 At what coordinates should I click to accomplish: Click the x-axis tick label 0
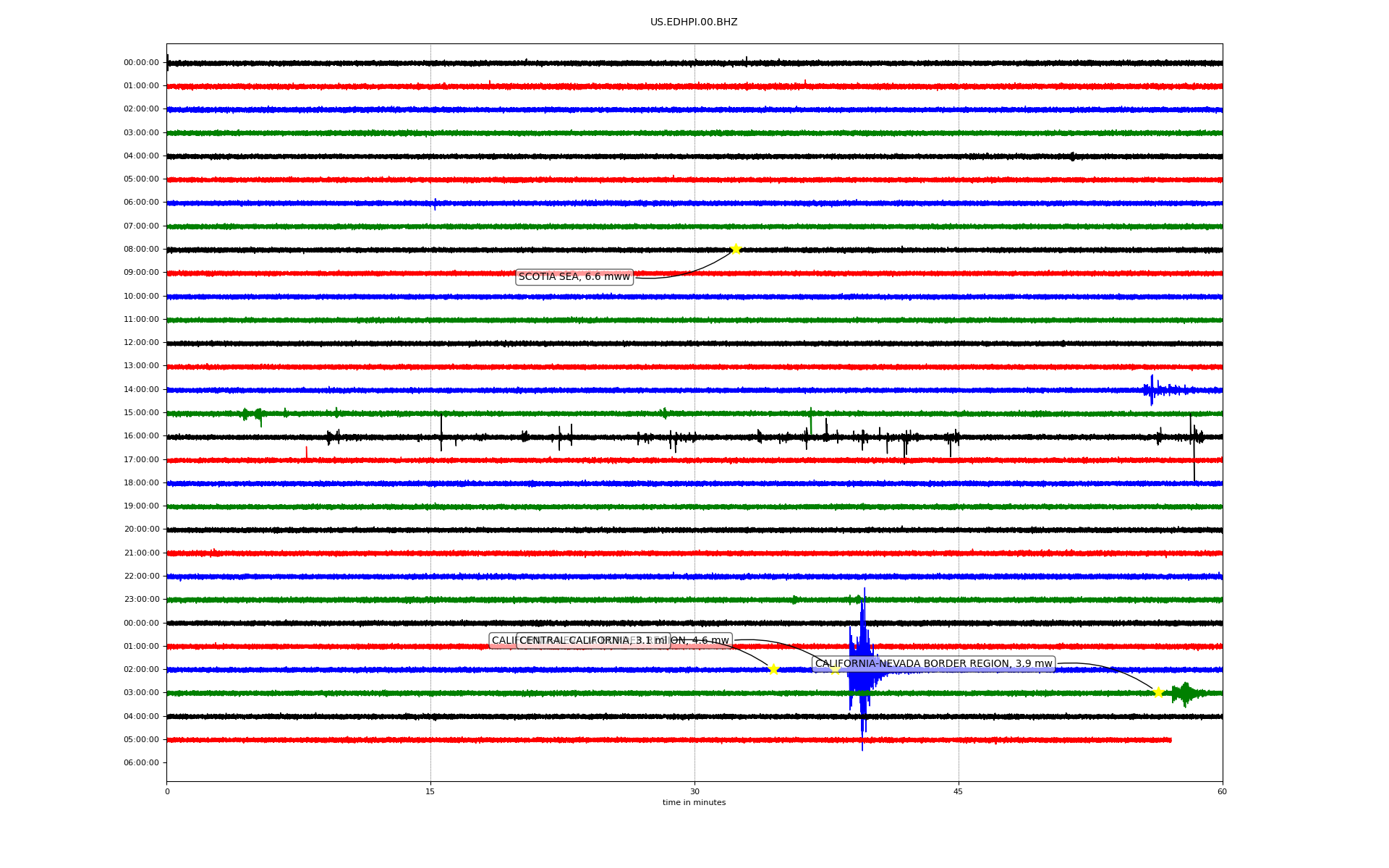click(x=167, y=792)
